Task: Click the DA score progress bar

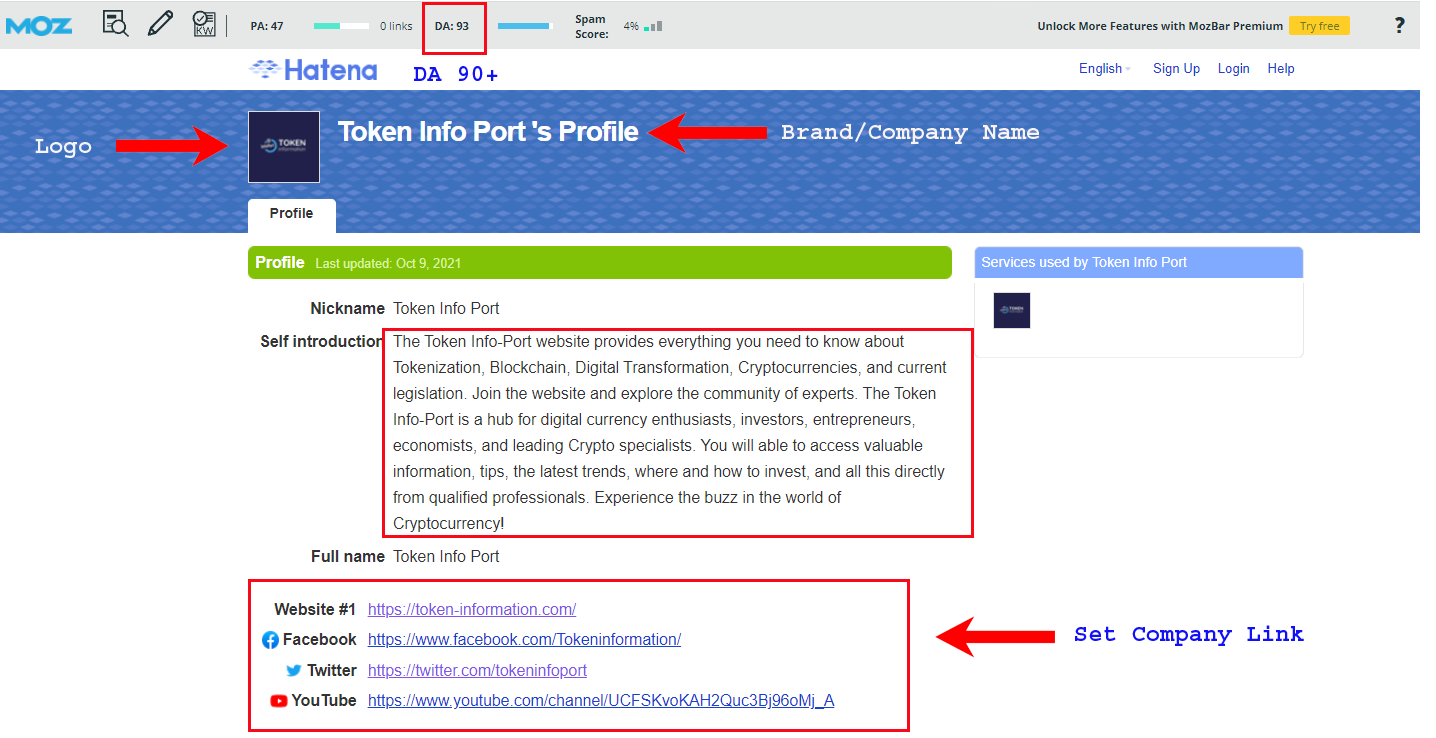Action: click(x=524, y=25)
